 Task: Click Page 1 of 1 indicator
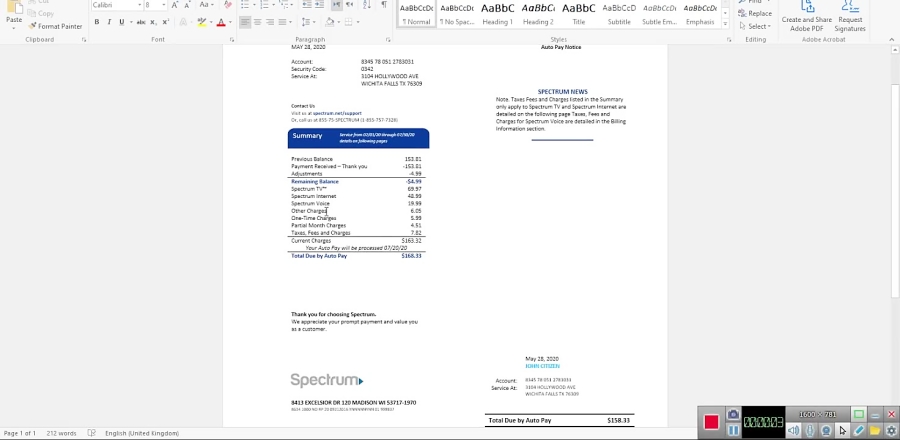pyautogui.click(x=20, y=433)
